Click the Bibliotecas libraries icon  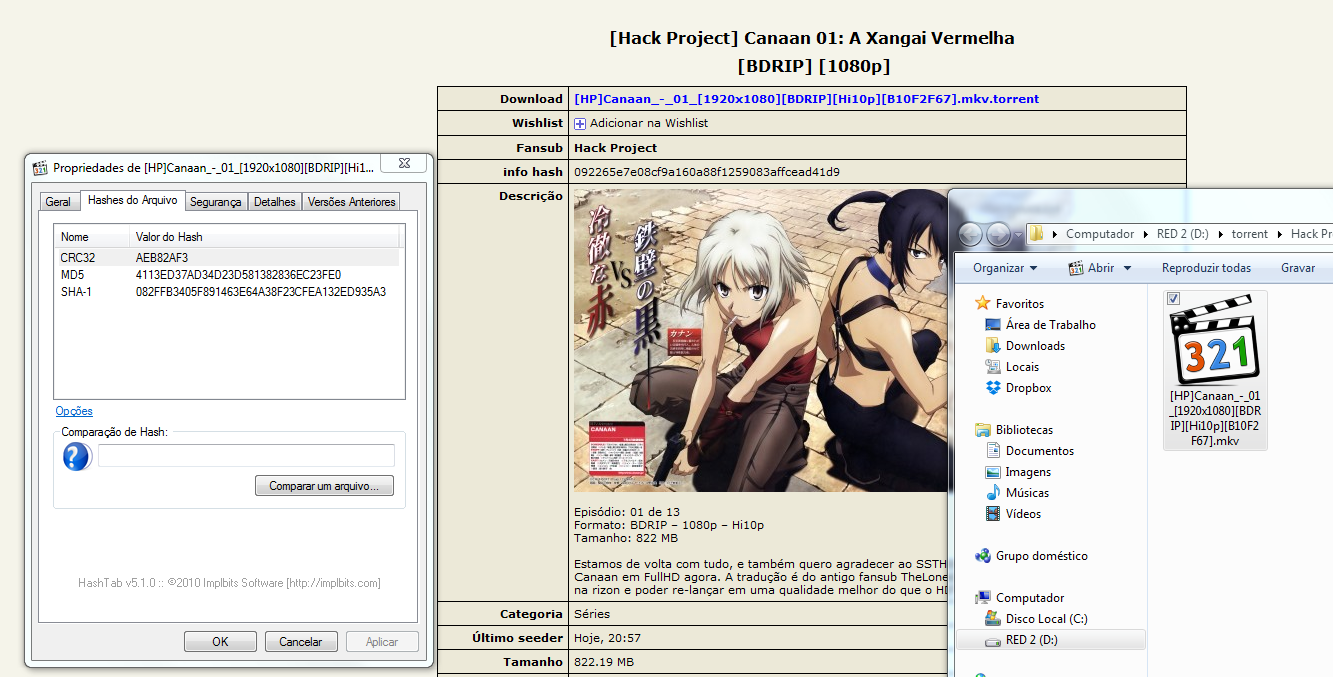pos(983,429)
